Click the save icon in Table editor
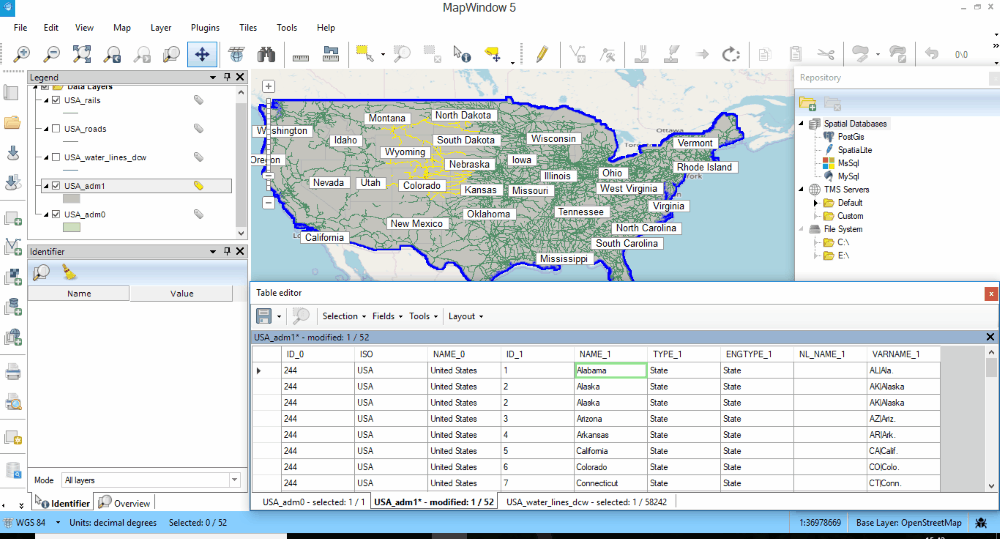This screenshot has height=539, width=1000. [263, 316]
